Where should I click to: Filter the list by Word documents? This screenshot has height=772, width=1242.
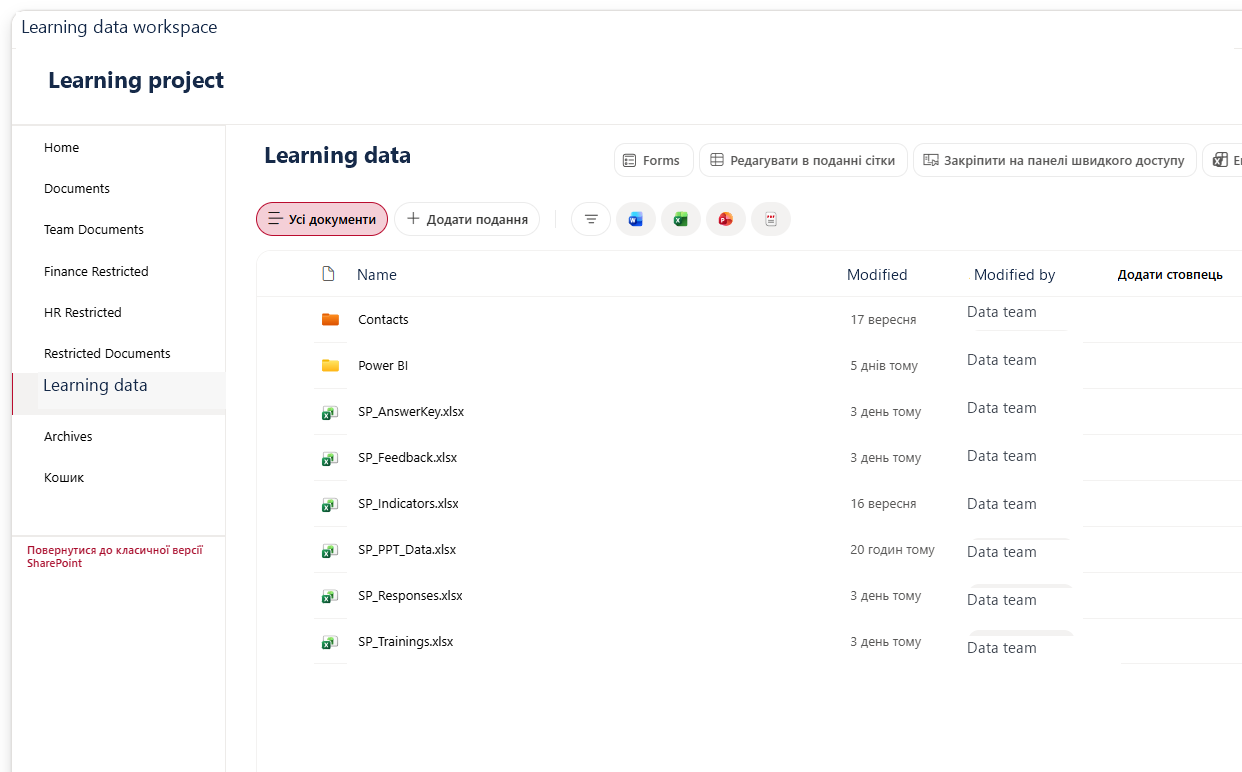[636, 219]
